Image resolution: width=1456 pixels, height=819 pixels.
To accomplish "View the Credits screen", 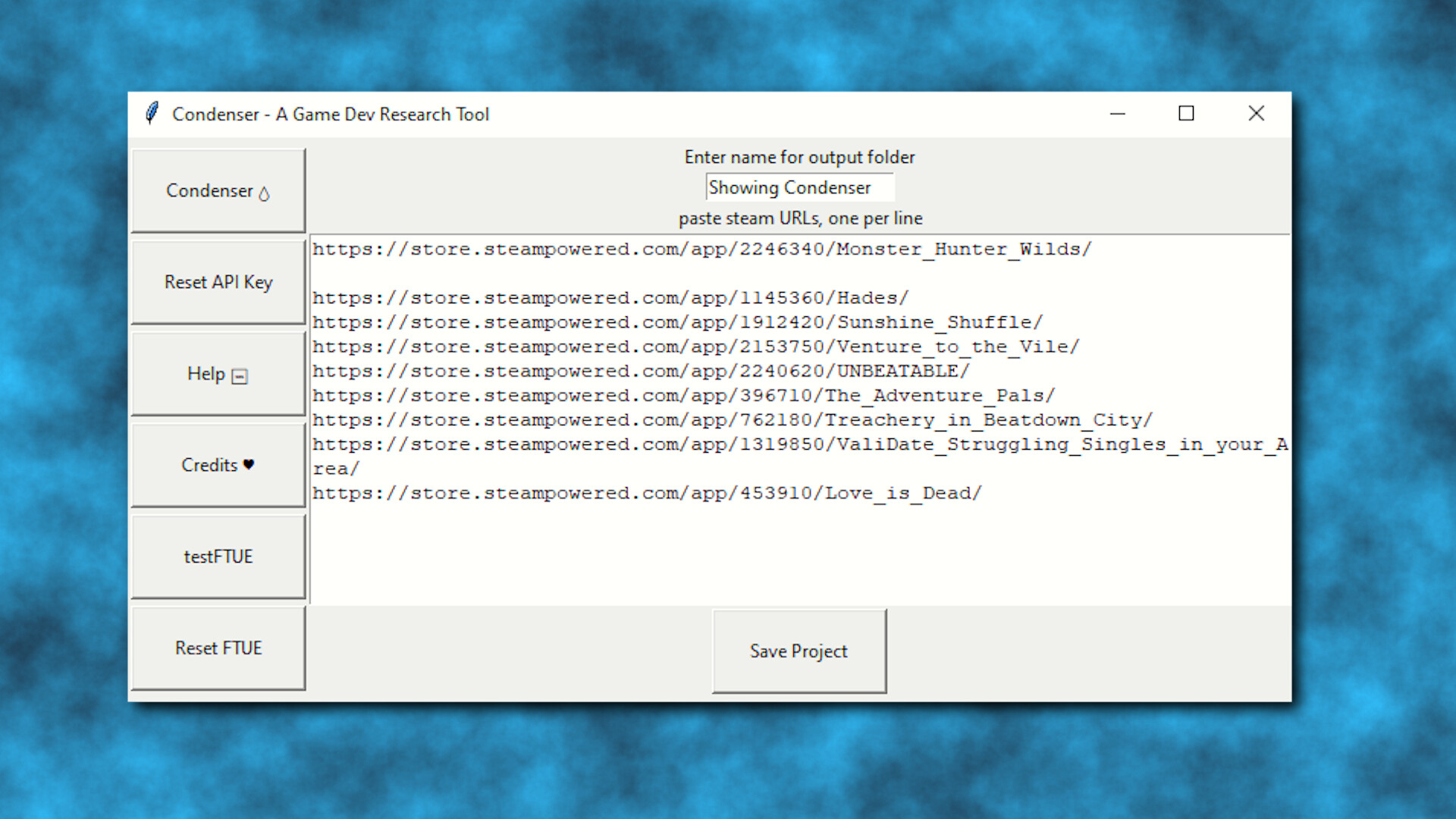I will (x=218, y=465).
